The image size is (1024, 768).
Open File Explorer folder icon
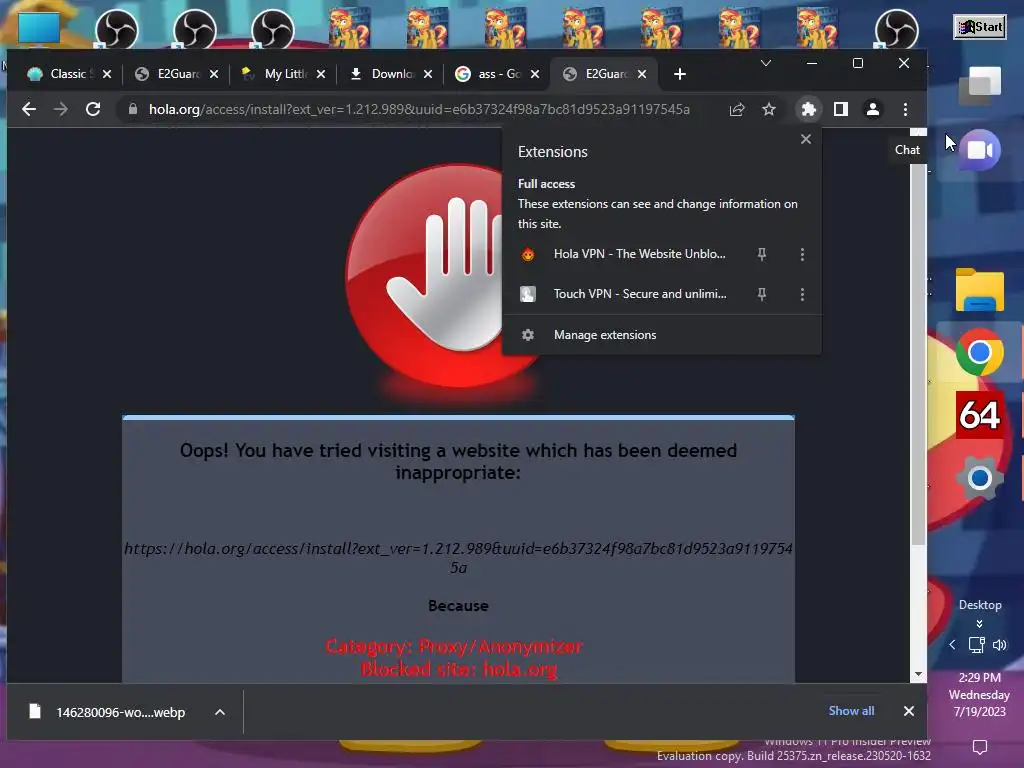coord(979,290)
